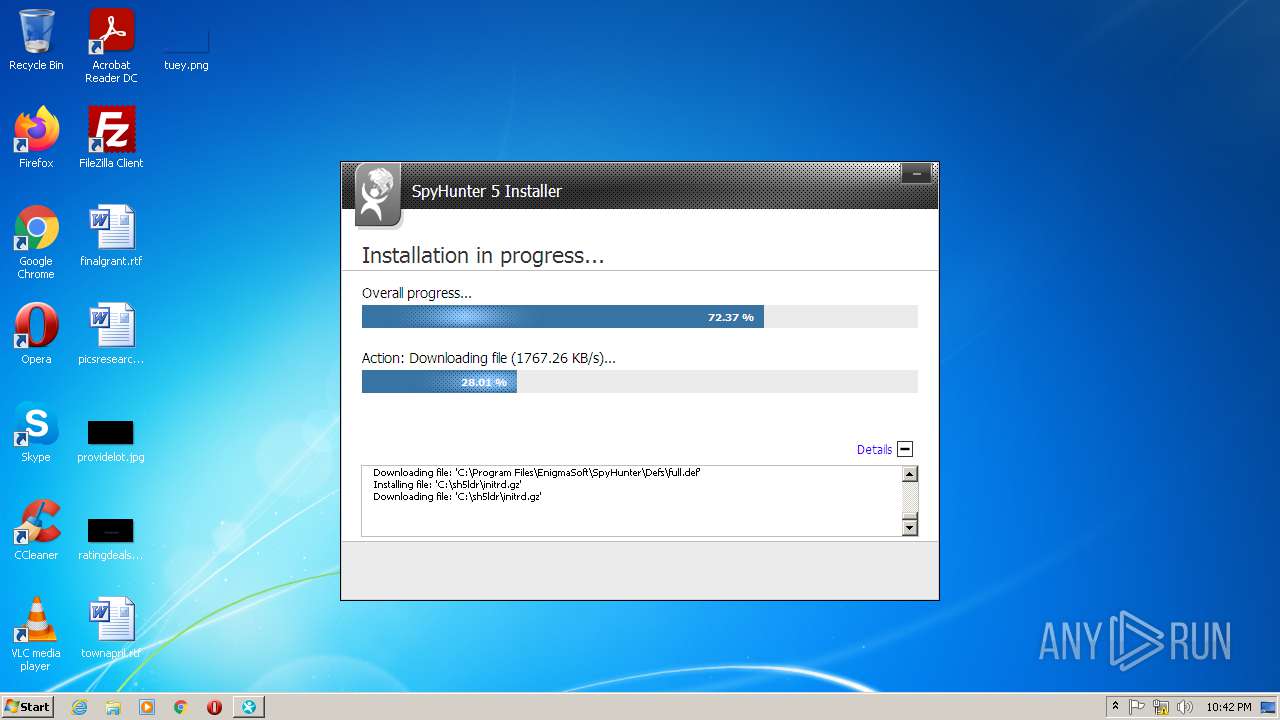The image size is (1280, 720).
Task: Launch FileZilla Client shortcut
Action: (x=111, y=138)
